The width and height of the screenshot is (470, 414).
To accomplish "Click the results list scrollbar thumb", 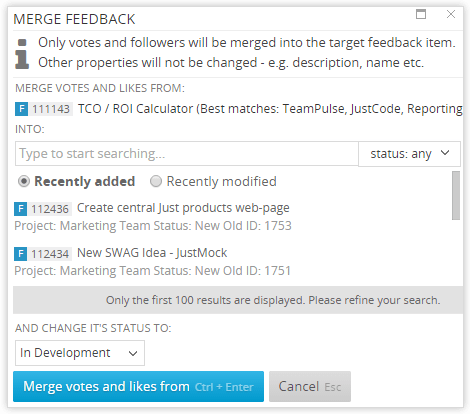I will (x=456, y=195).
